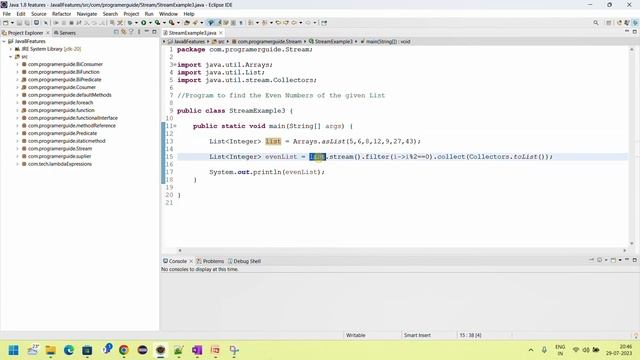Click the Open Type toolbar icon
This screenshot has width=640, height=360.
pos(187,23)
